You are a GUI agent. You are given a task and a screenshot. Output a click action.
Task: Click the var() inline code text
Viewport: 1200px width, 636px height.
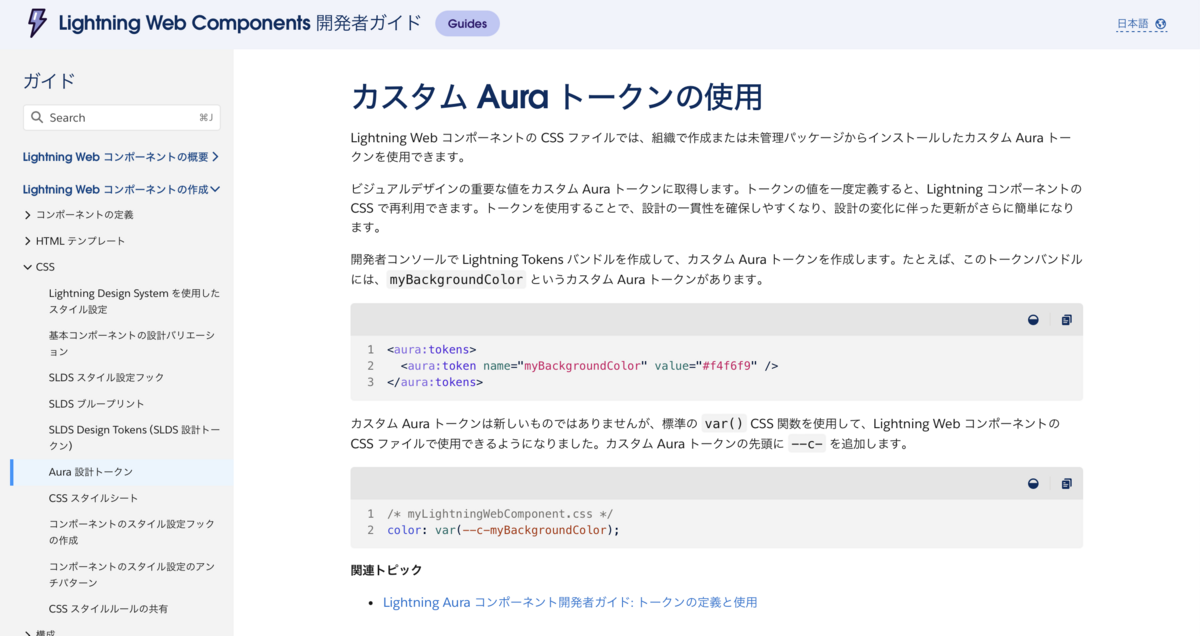(x=724, y=423)
